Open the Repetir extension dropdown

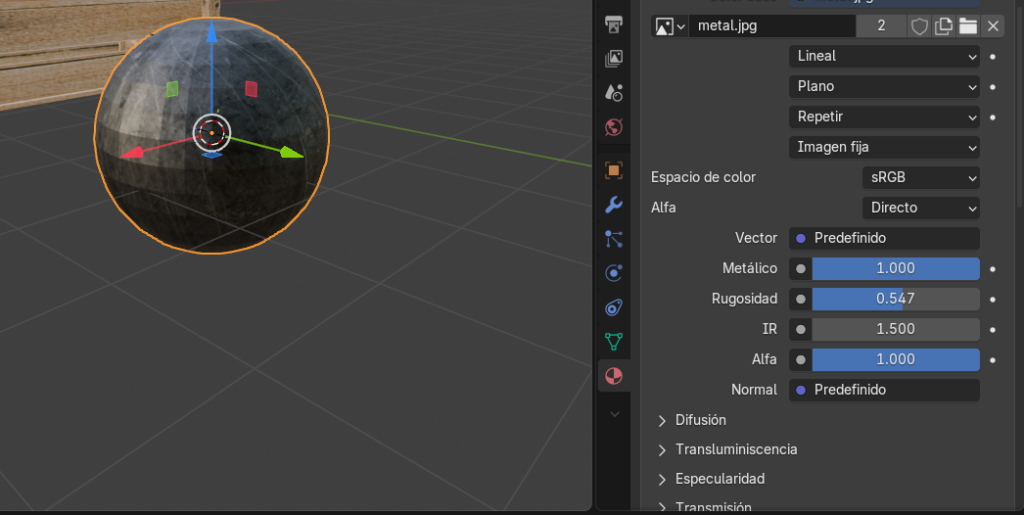(884, 117)
